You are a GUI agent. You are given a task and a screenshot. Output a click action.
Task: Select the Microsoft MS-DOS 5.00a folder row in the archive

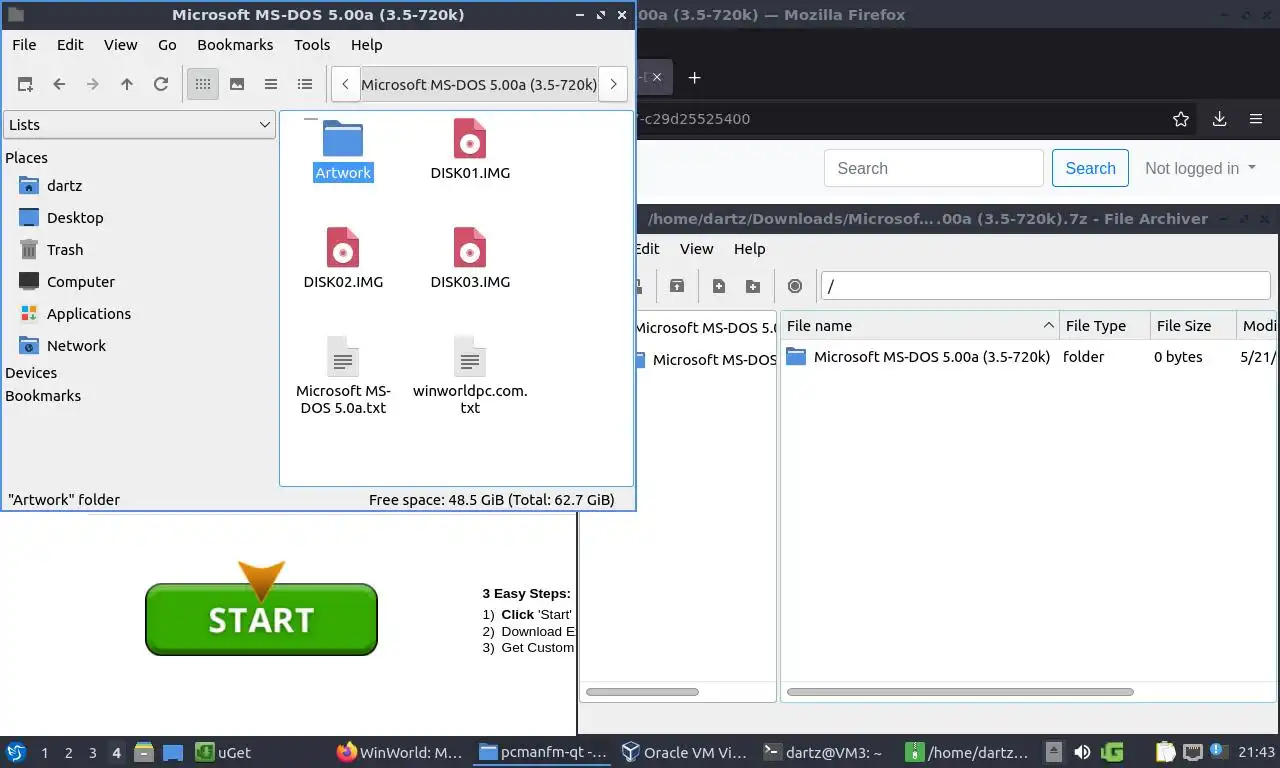point(1030,357)
